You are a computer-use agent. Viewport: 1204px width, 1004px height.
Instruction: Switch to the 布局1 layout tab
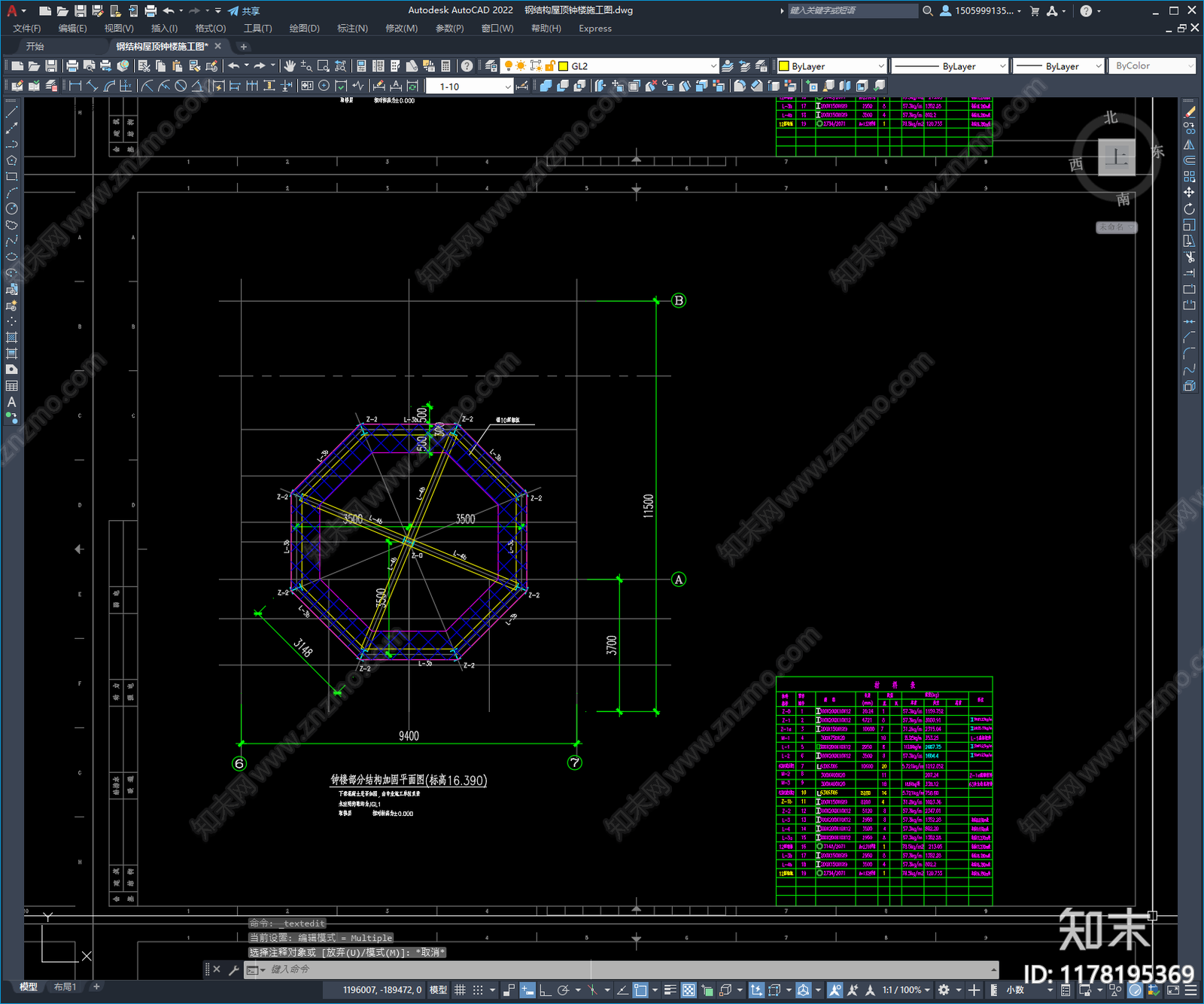click(65, 987)
